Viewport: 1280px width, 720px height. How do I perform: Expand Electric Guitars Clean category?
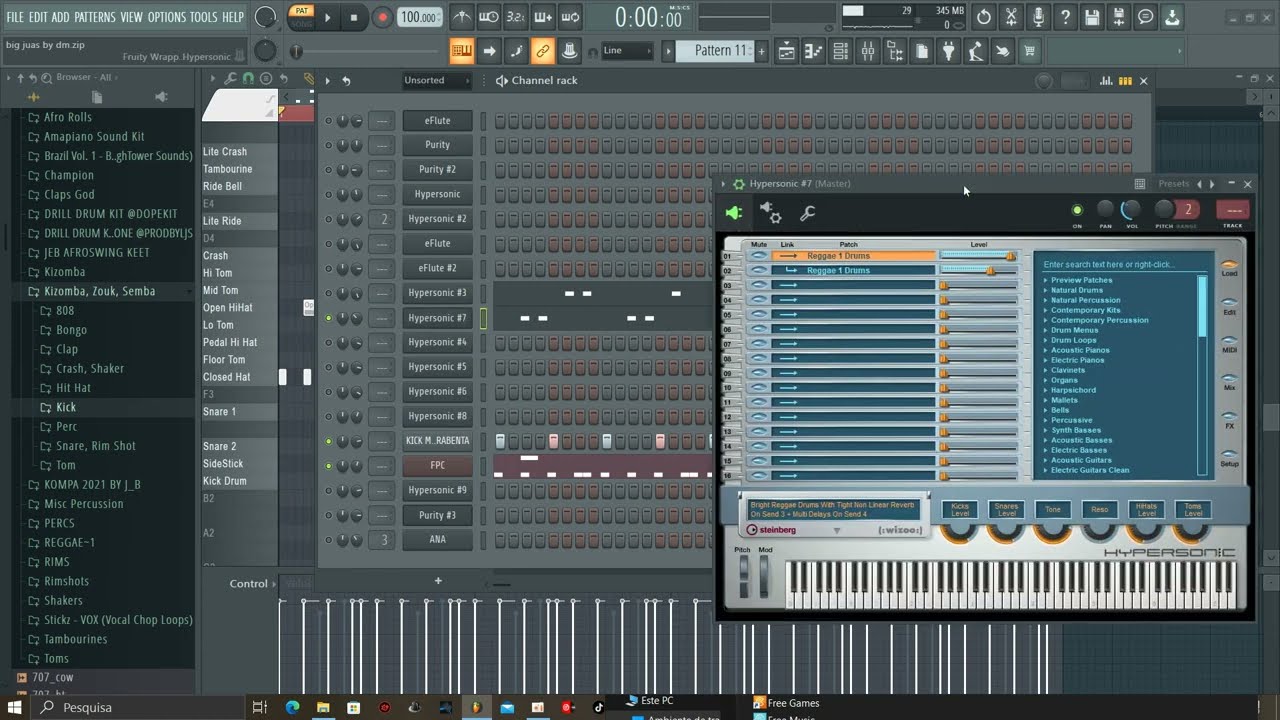point(1046,470)
